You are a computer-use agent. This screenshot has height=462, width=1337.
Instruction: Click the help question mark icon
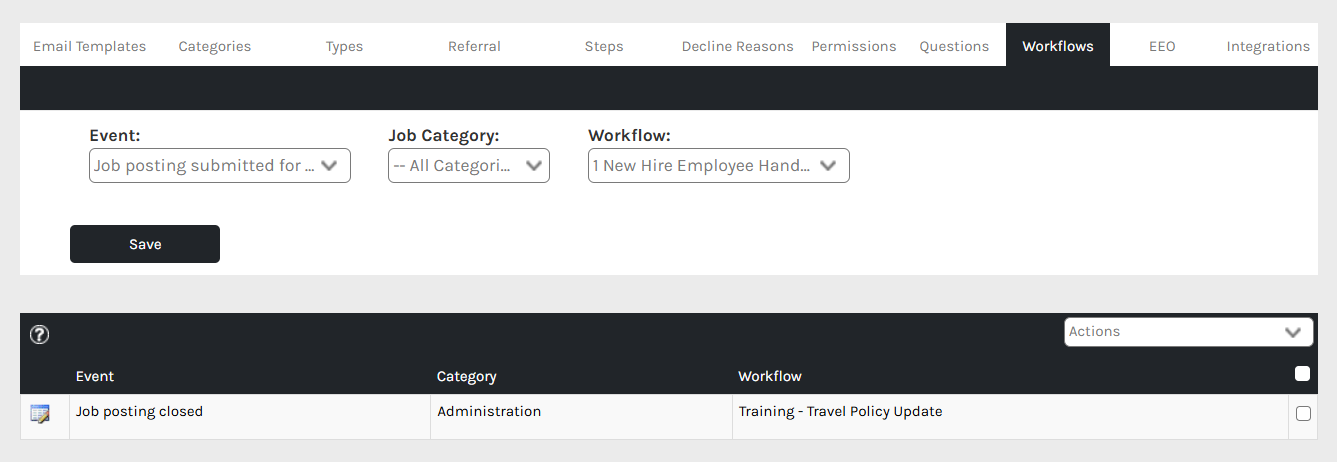point(40,335)
